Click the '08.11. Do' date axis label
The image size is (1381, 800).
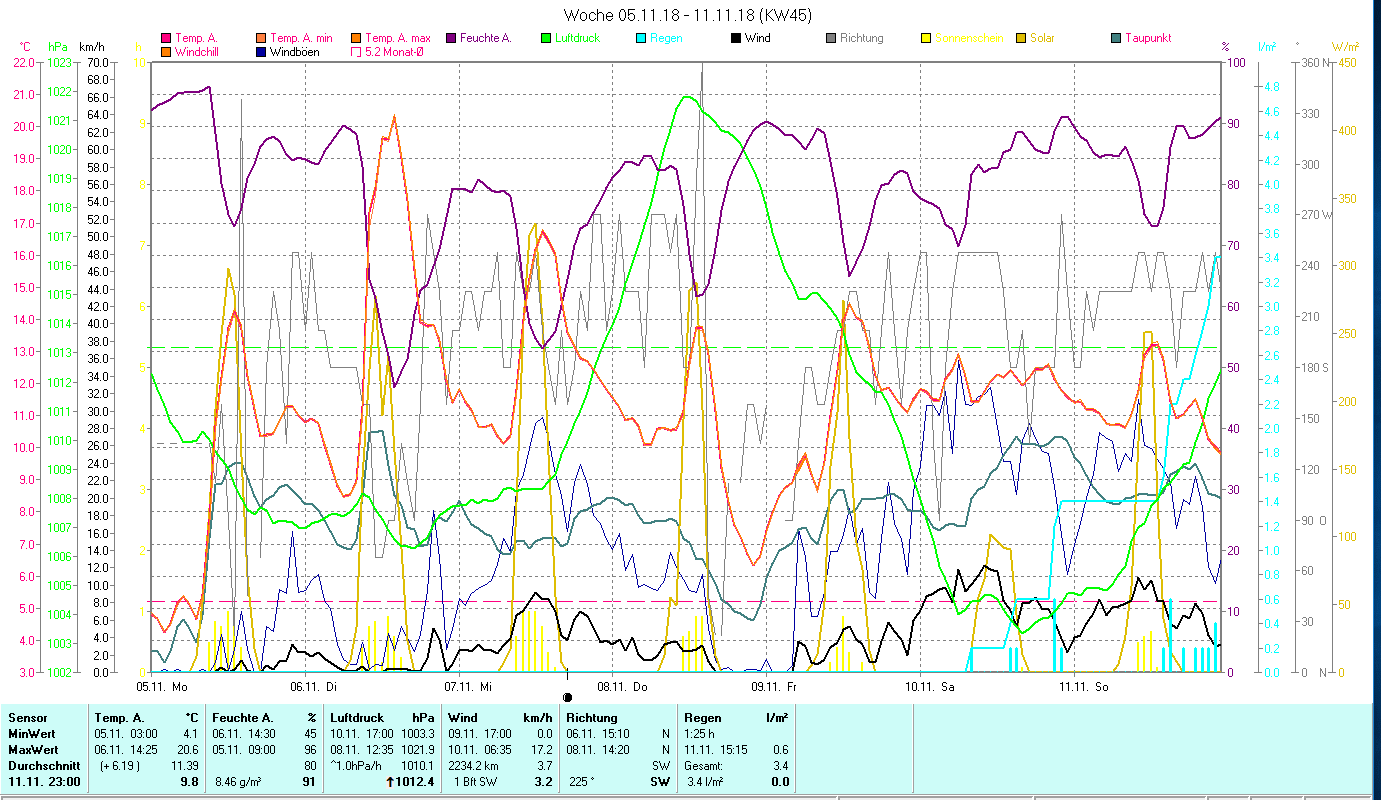pos(622,686)
